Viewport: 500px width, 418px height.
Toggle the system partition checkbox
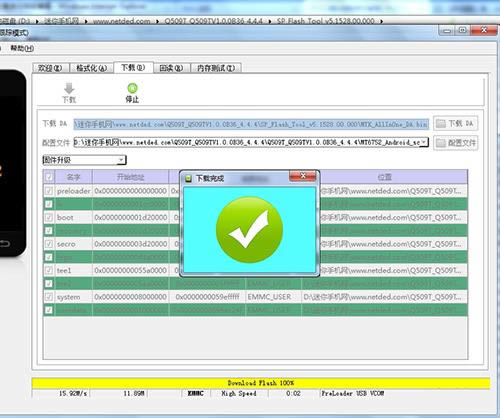tap(49, 297)
